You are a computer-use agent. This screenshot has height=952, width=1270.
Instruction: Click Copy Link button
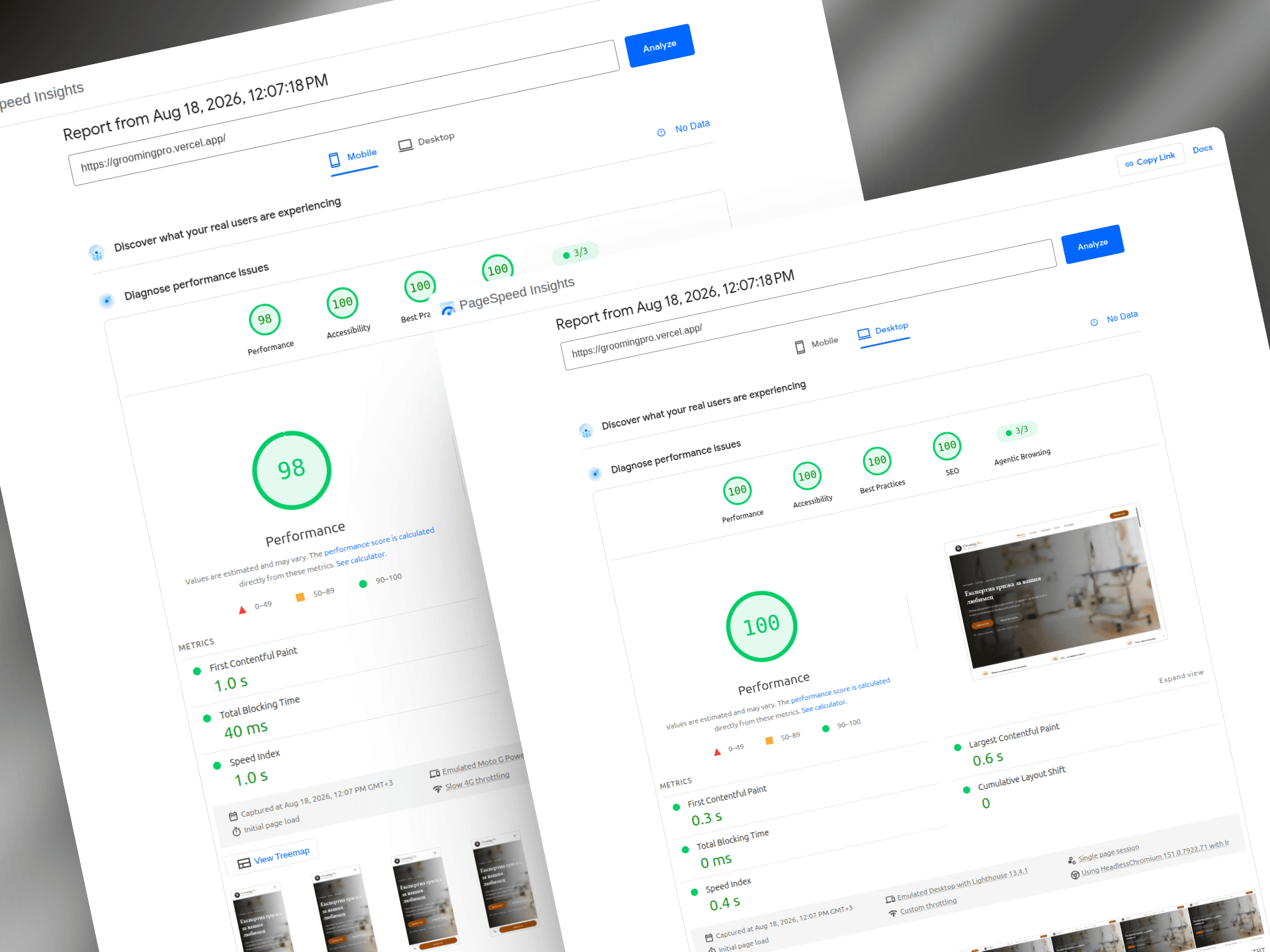pos(1150,160)
